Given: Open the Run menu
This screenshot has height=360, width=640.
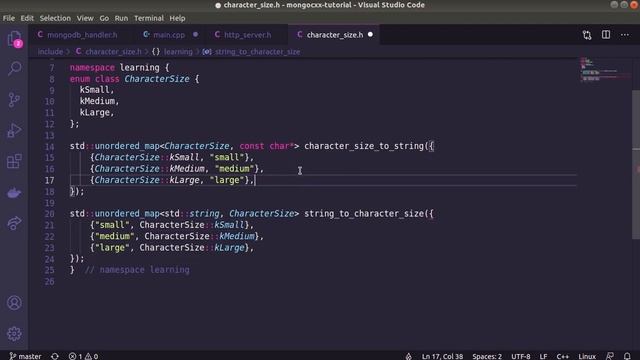Looking at the screenshot, I should pyautogui.click(x=121, y=18).
